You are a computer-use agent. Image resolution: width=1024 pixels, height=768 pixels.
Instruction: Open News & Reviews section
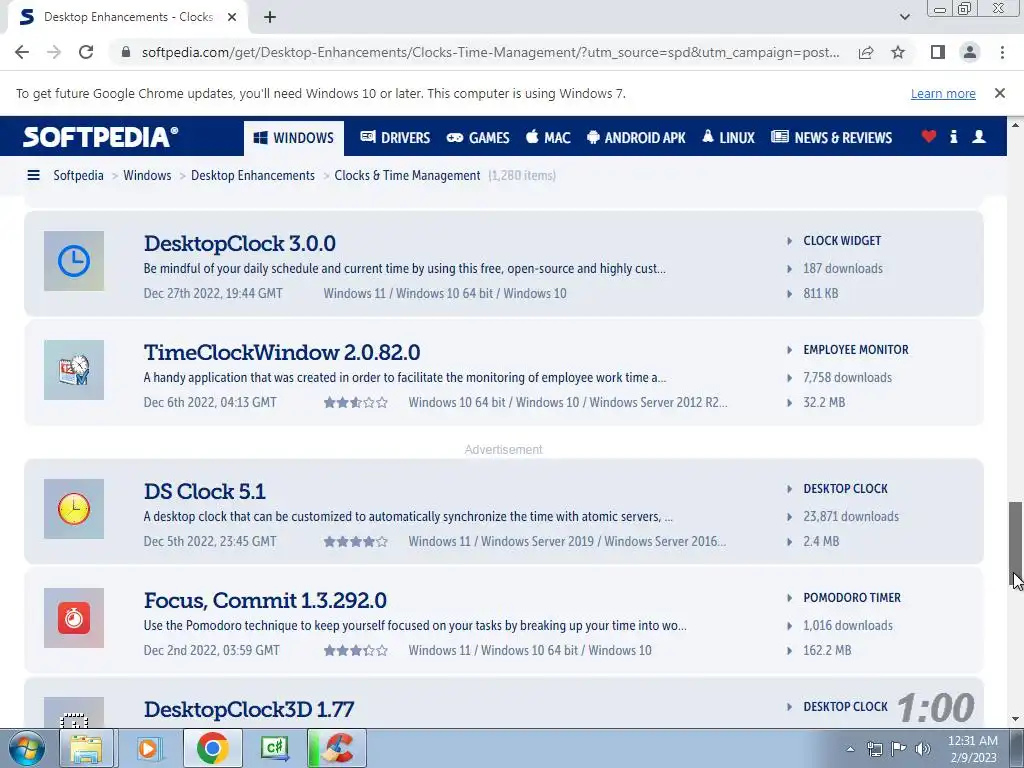pyautogui.click(x=831, y=138)
